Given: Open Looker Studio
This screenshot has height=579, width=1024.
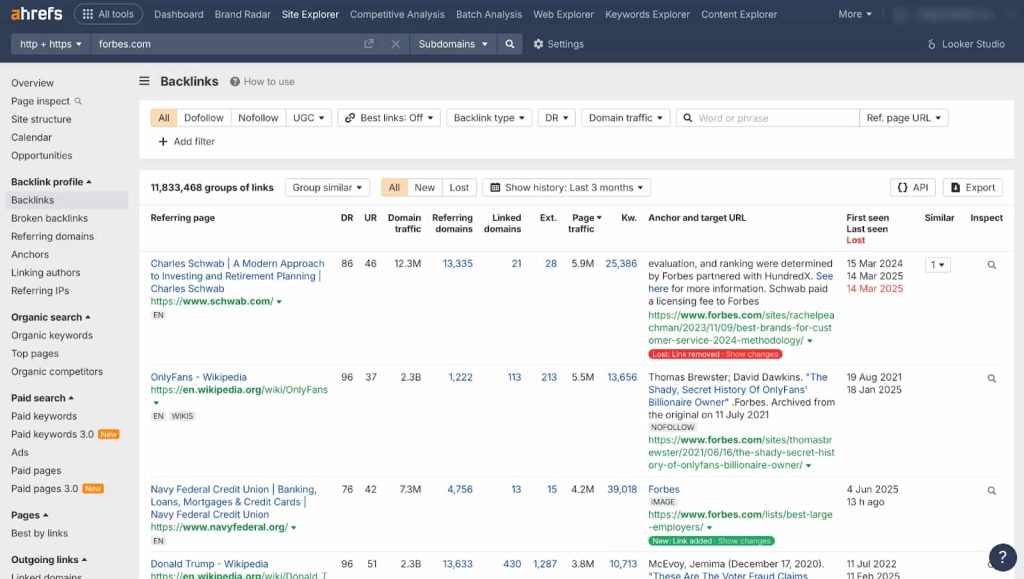Looking at the screenshot, I should point(965,44).
